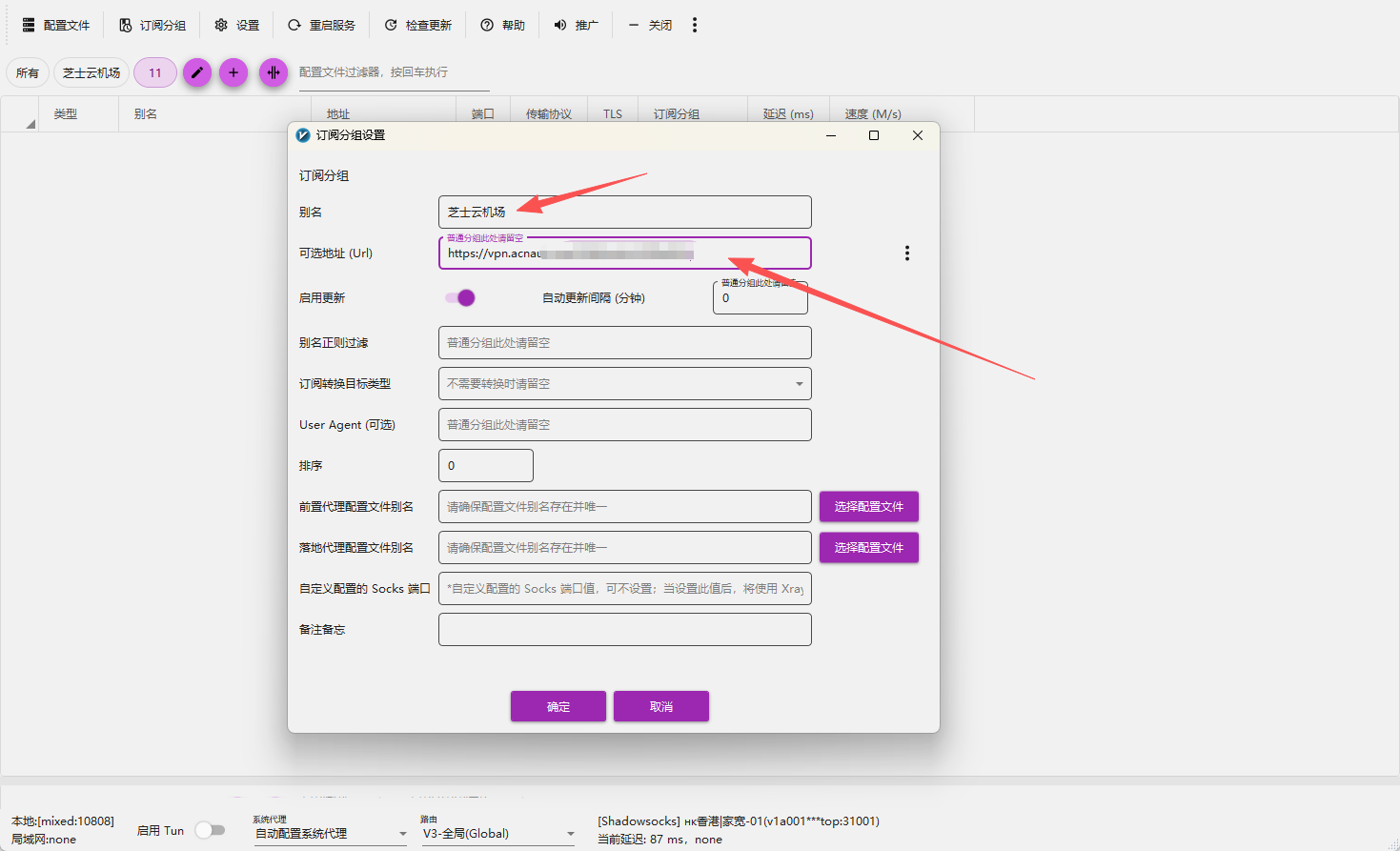This screenshot has height=851, width=1400.
Task: Click the purple column auto-fit icon
Action: (274, 72)
